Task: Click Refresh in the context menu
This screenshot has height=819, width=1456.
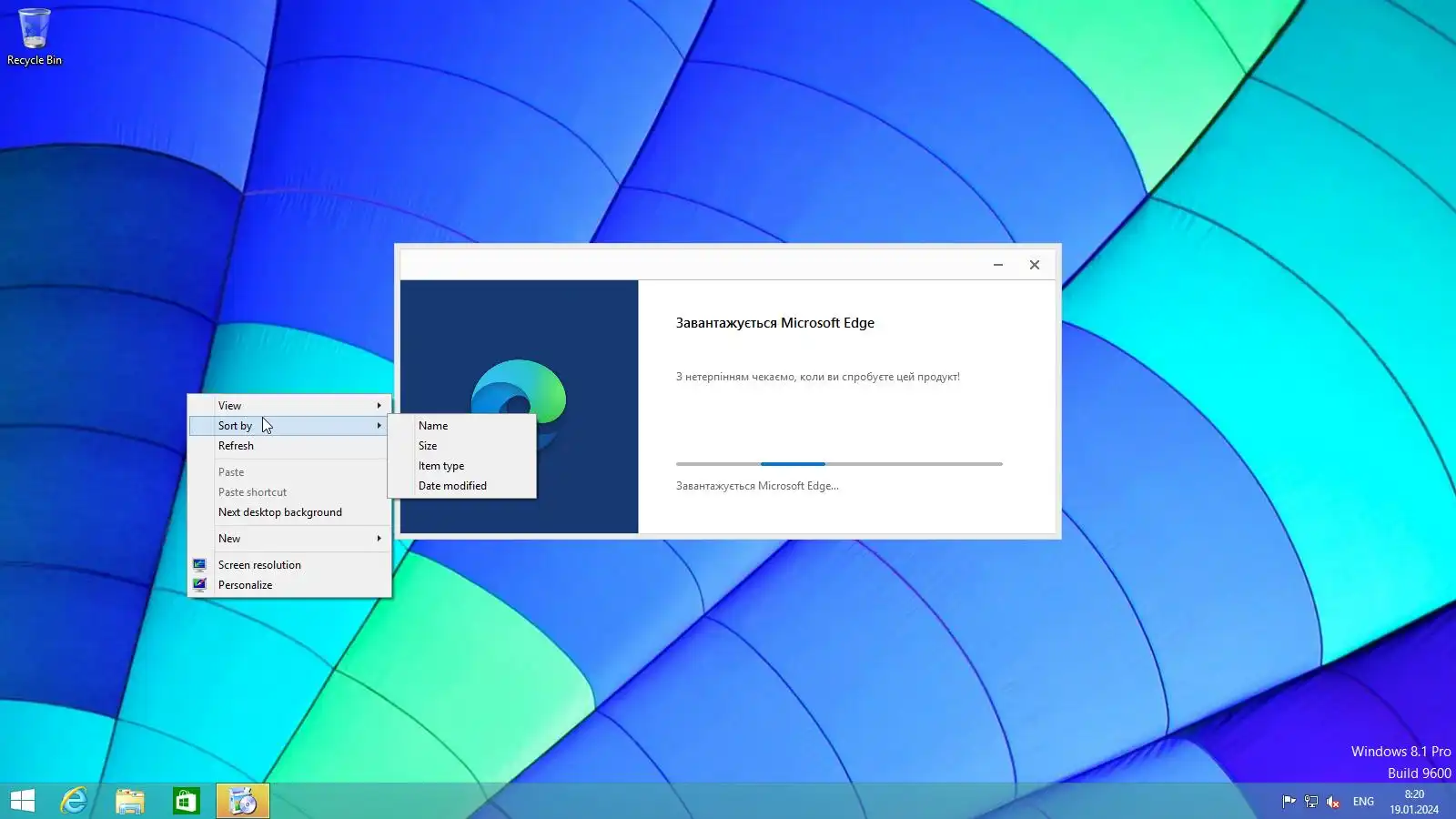Action: (x=289, y=446)
